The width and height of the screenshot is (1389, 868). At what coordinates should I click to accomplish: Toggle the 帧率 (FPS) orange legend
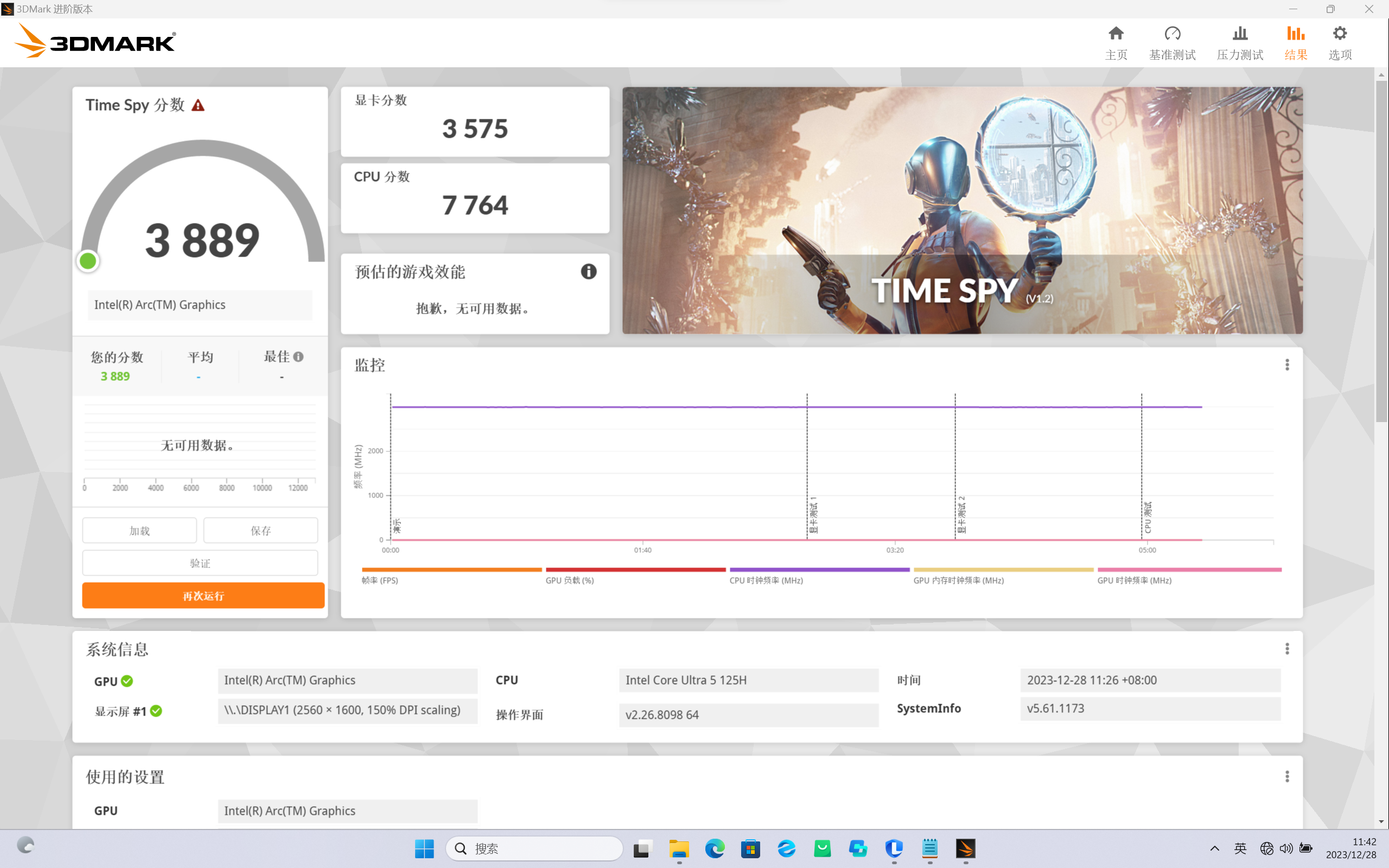451,576
